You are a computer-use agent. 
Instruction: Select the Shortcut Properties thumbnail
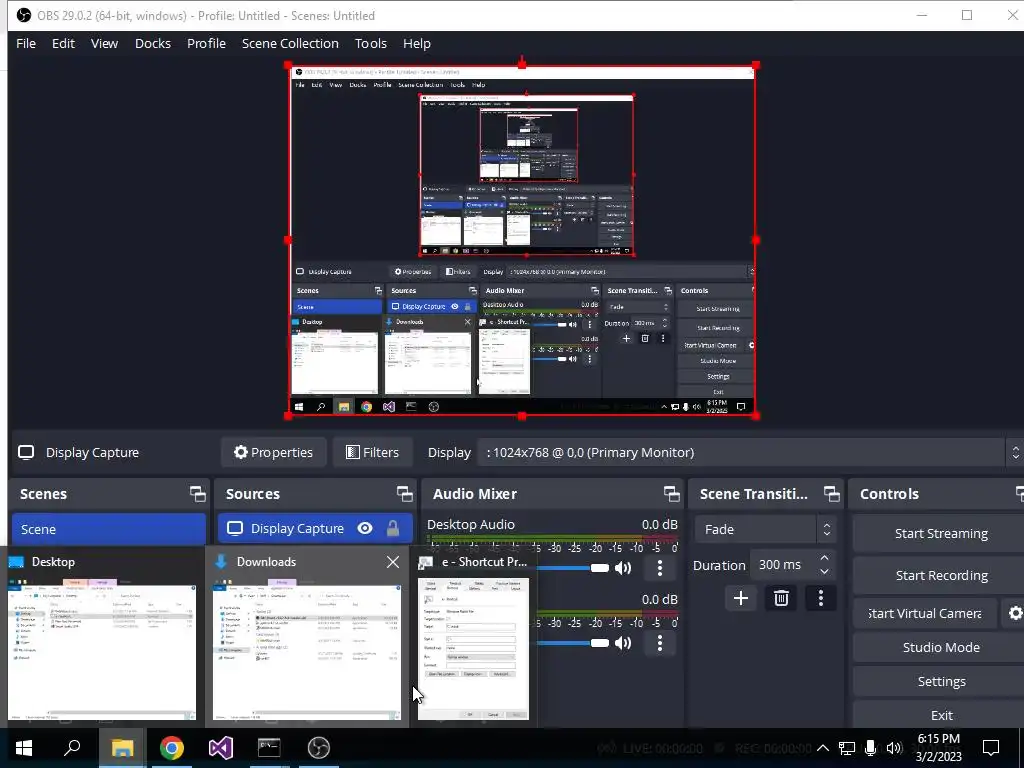pos(473,648)
